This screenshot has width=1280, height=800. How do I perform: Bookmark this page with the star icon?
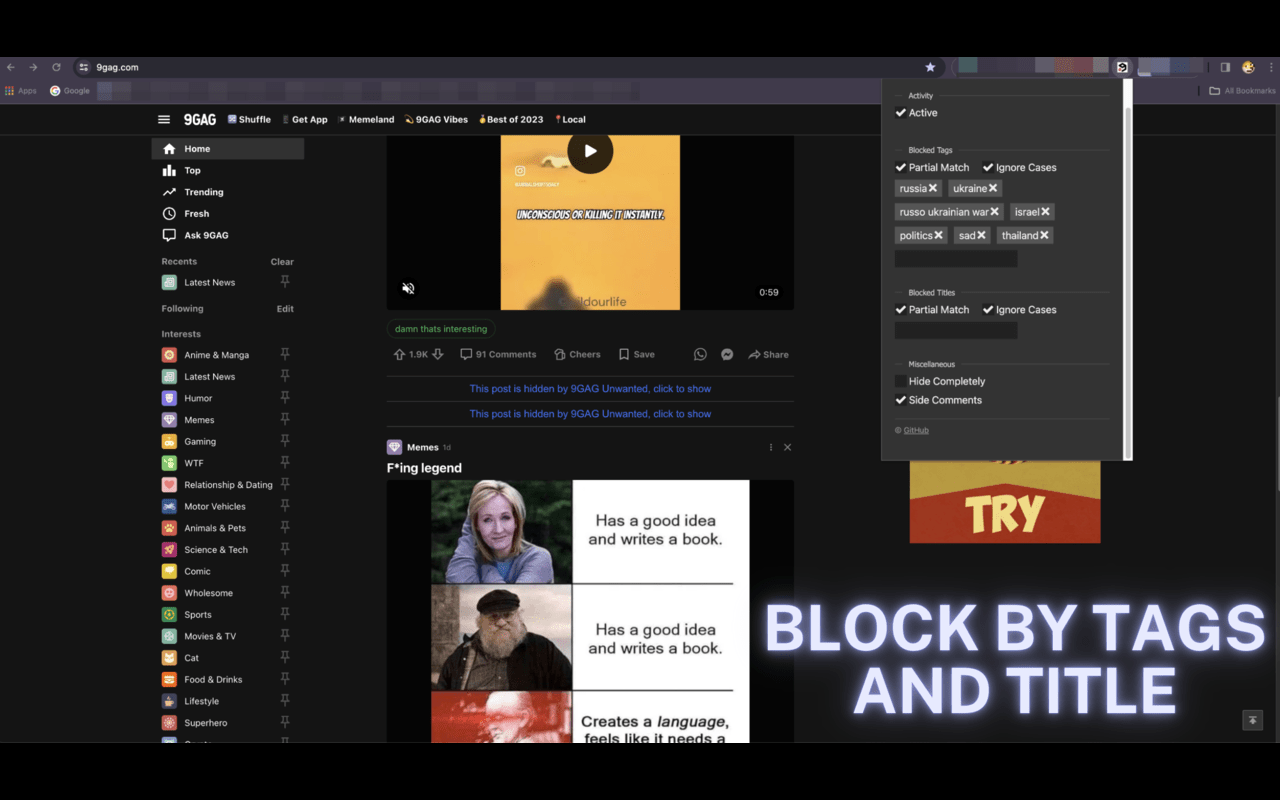click(930, 67)
